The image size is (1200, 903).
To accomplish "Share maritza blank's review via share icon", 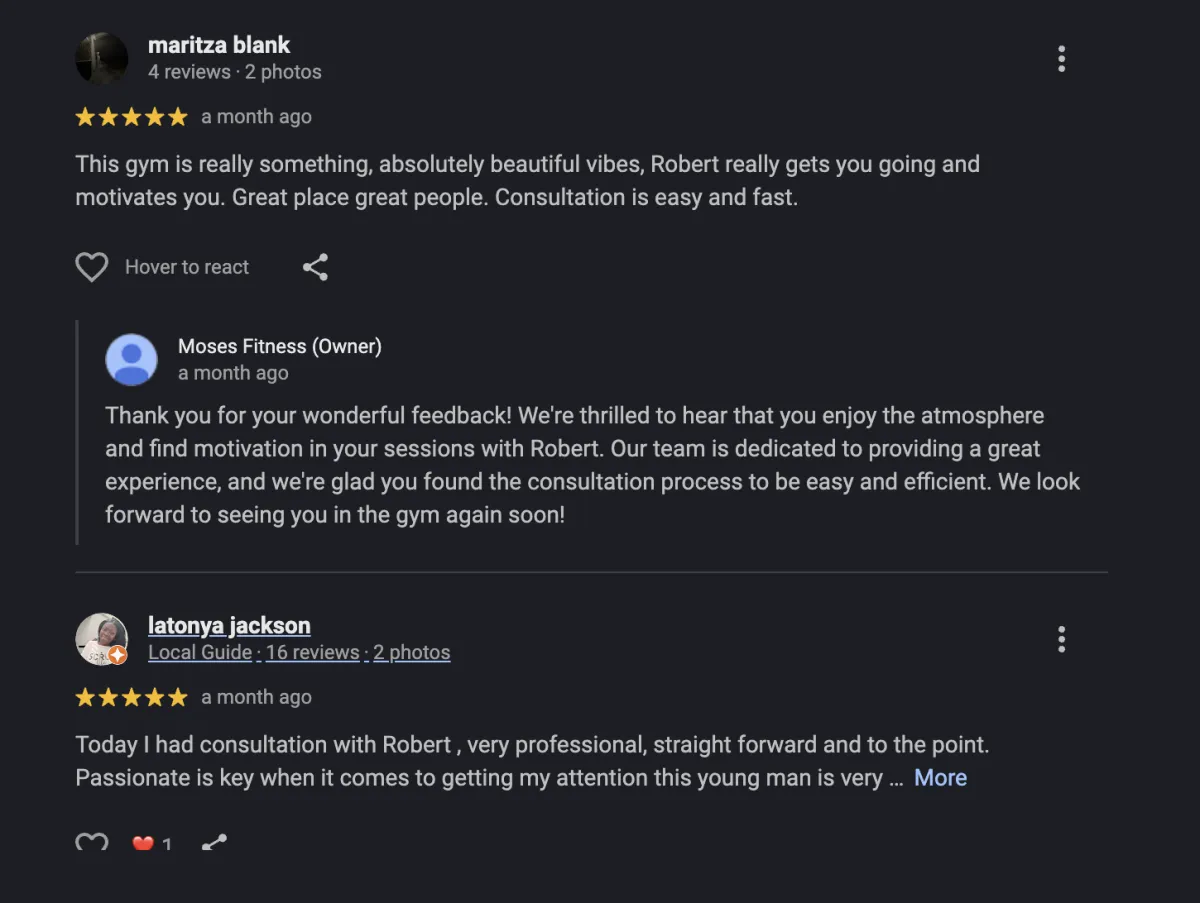I will tap(315, 267).
